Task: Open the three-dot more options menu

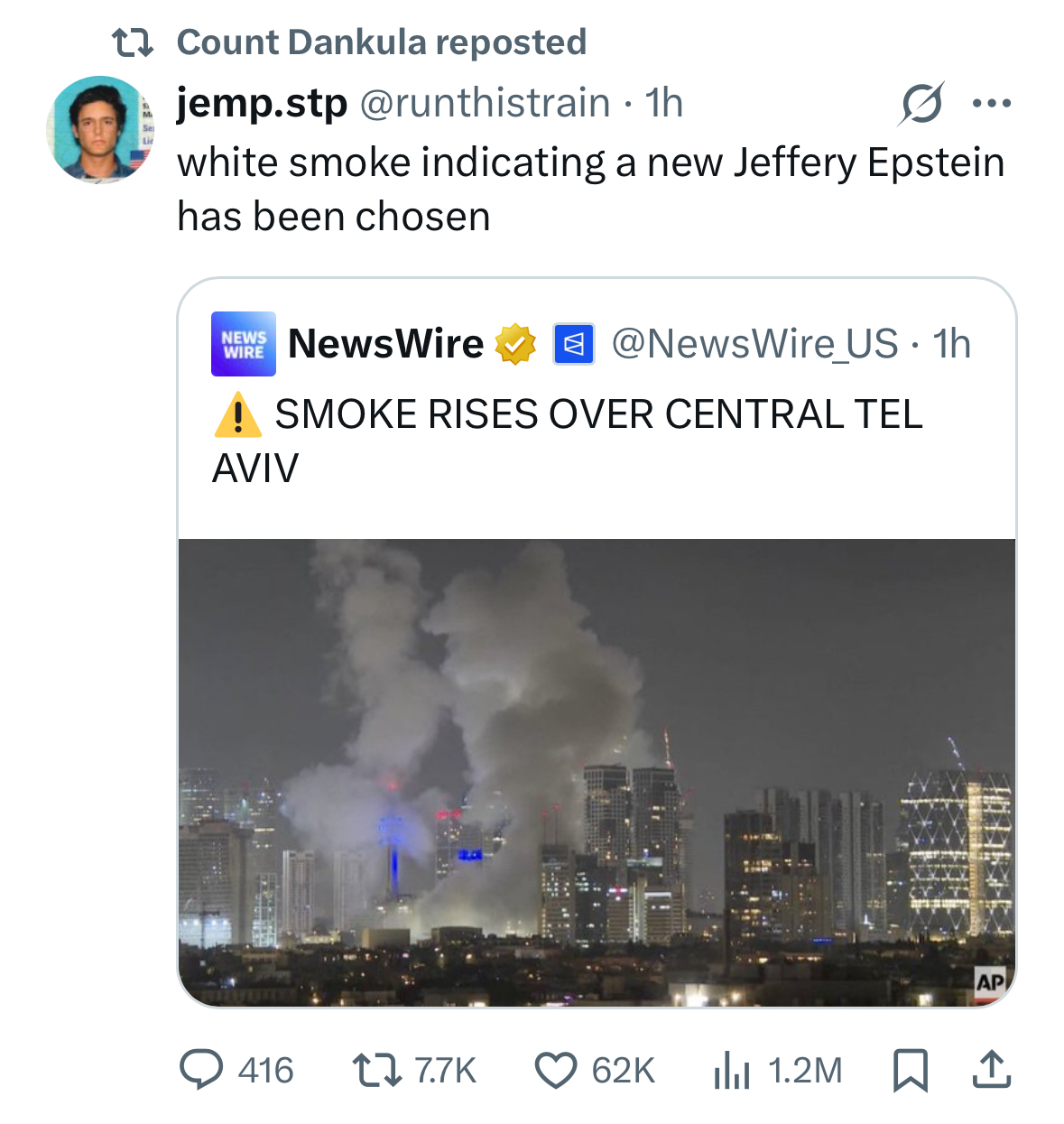Action: coord(991,104)
